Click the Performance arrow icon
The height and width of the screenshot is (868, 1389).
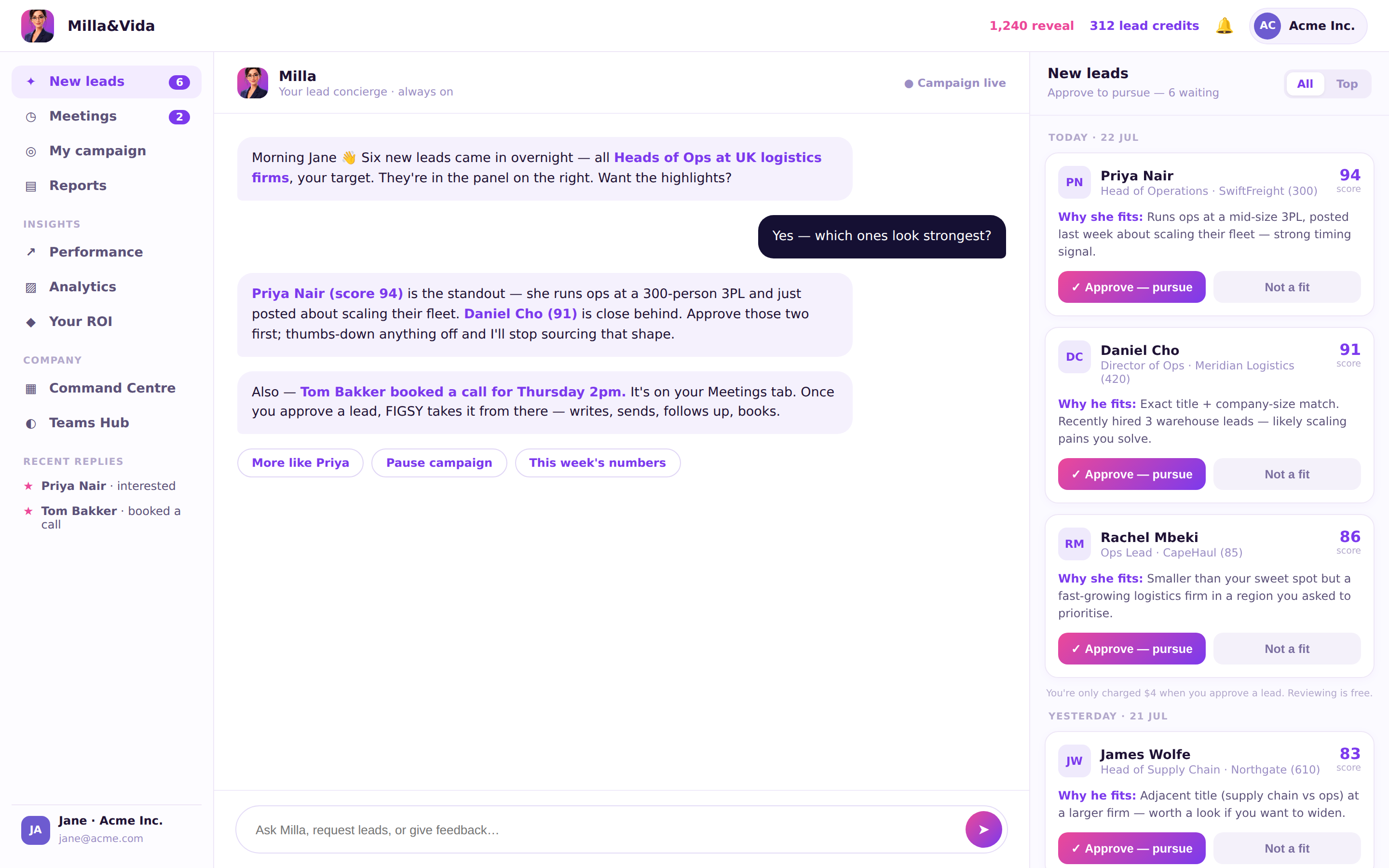[31, 252]
